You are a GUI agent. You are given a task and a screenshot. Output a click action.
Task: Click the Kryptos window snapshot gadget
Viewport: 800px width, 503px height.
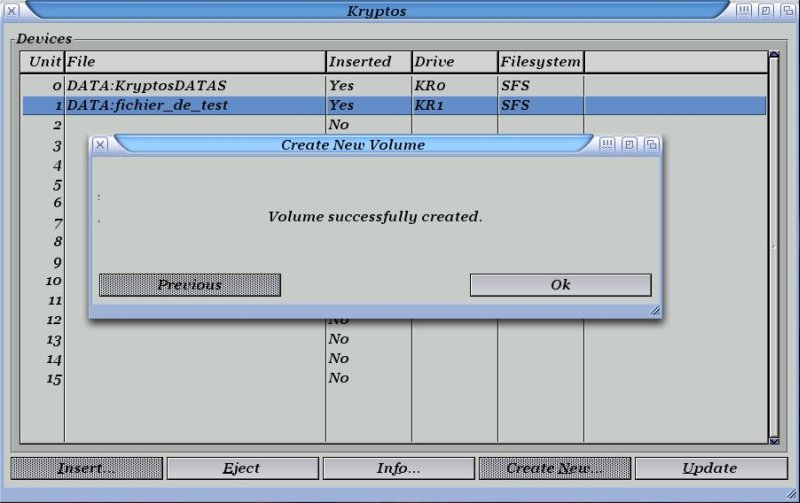(x=766, y=11)
